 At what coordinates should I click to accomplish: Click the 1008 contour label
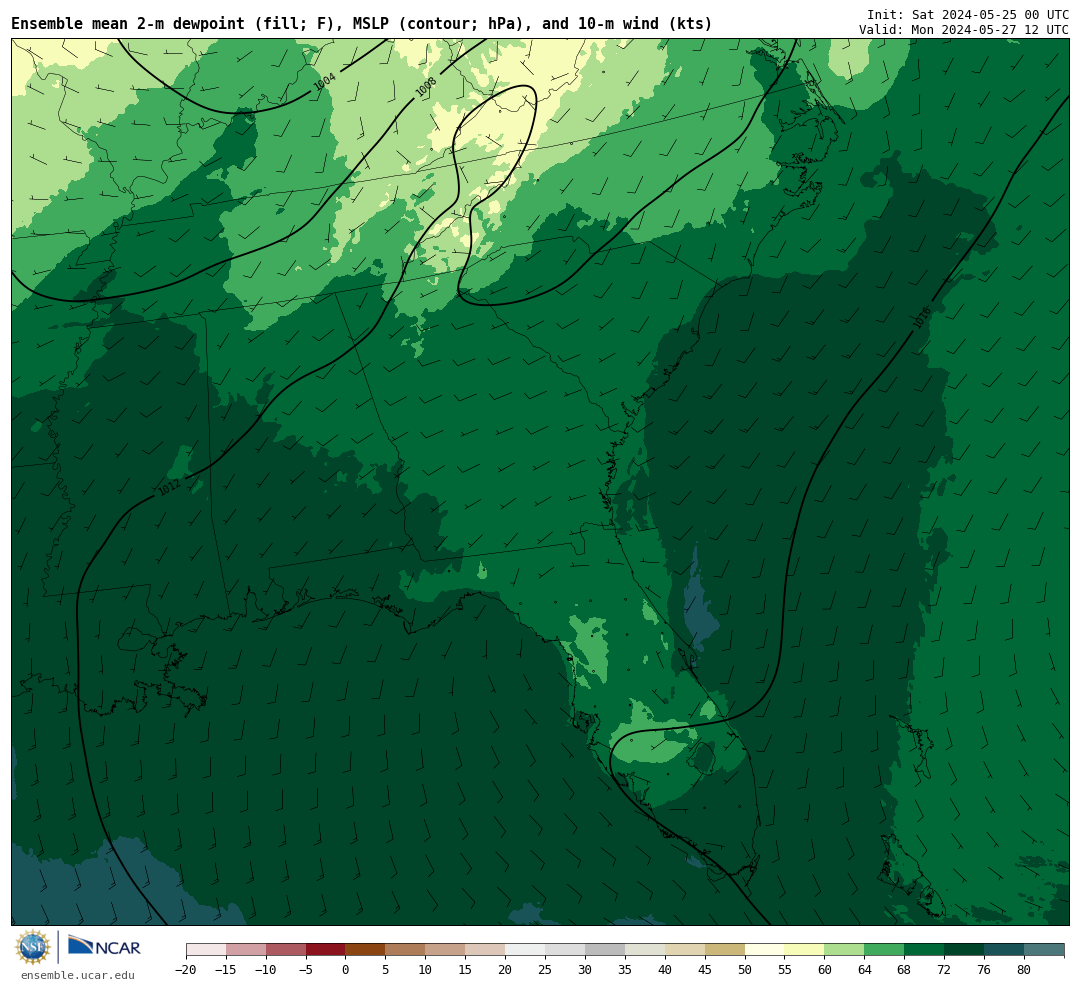[426, 87]
